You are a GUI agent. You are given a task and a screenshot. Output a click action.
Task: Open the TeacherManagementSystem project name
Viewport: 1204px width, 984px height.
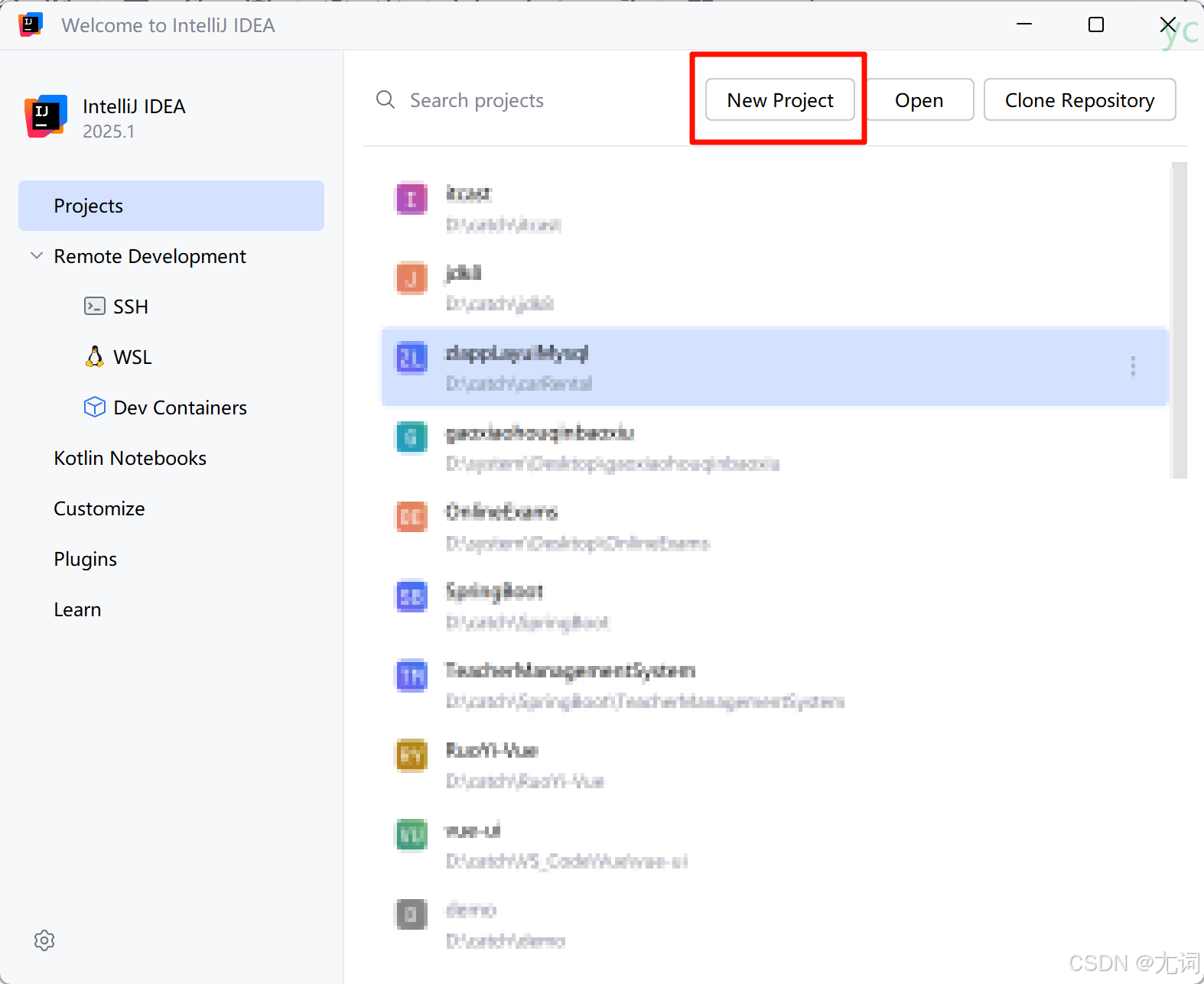pos(571,671)
